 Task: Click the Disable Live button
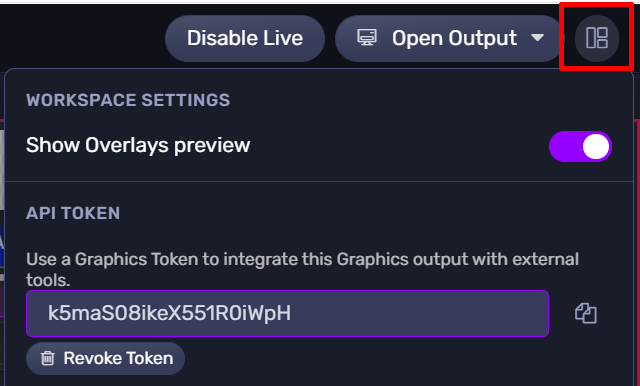(245, 38)
